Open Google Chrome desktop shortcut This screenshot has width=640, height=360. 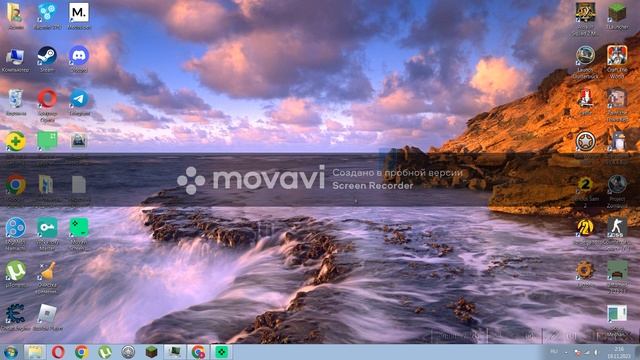coord(16,184)
